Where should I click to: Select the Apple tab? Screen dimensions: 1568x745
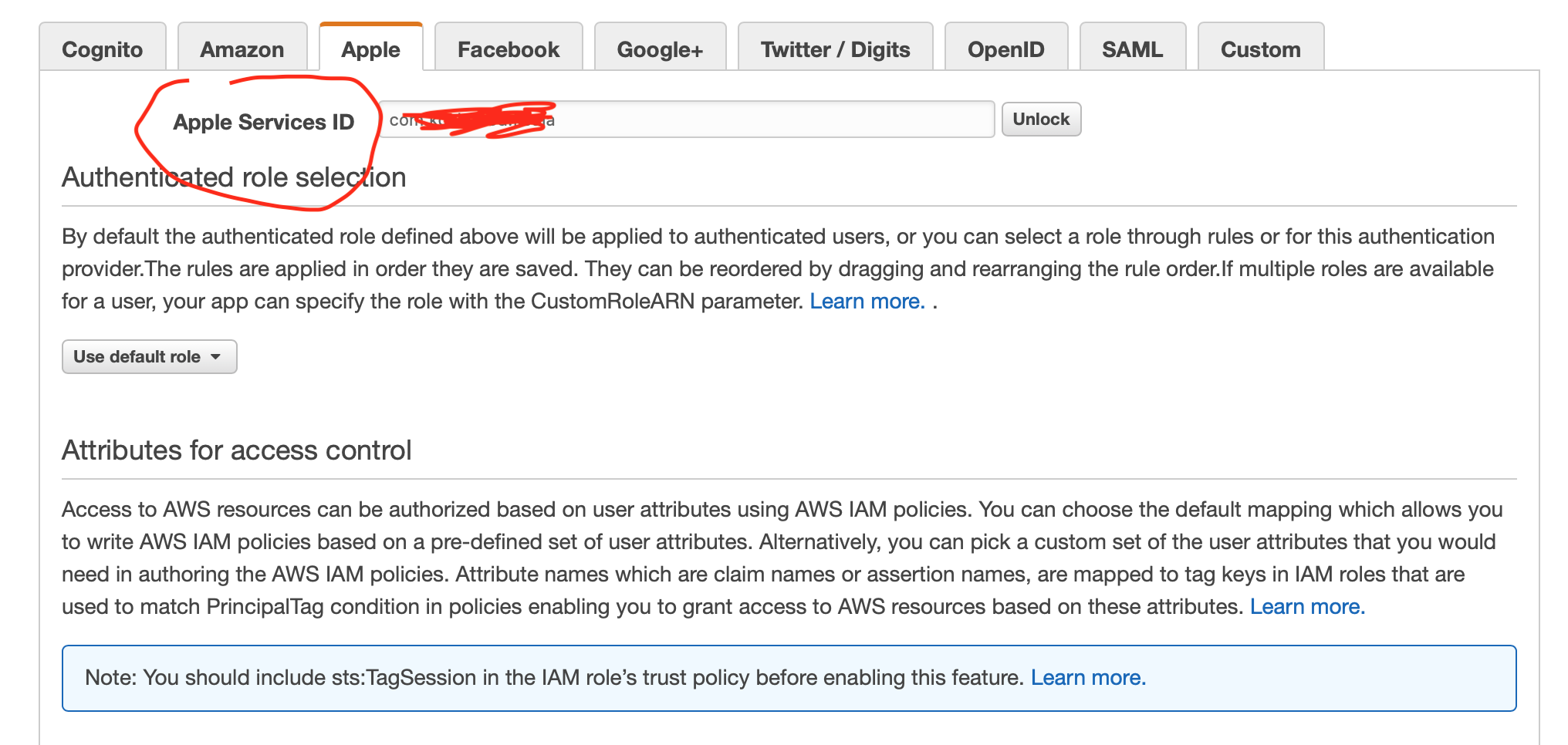(371, 48)
